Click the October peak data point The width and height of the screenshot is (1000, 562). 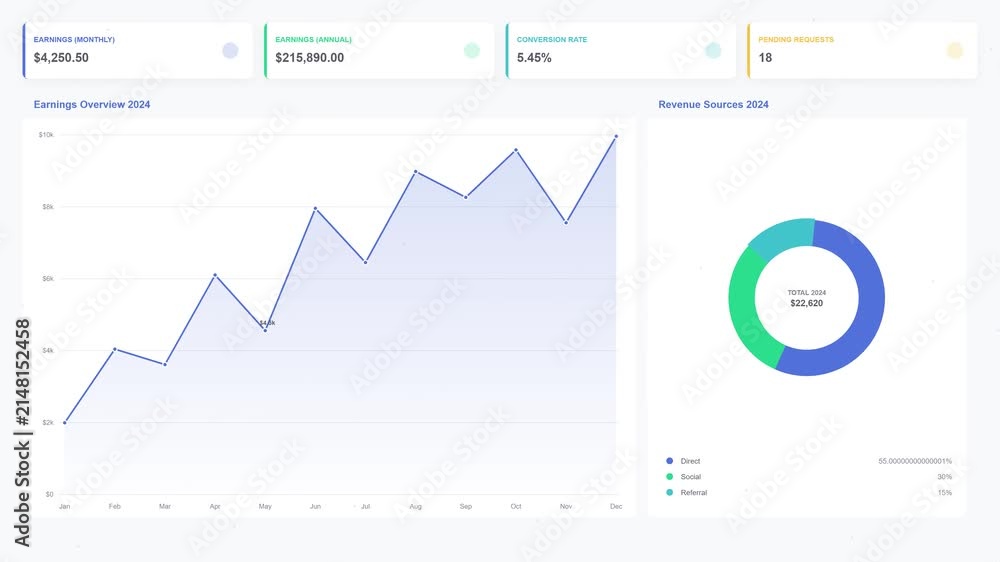tap(516, 151)
